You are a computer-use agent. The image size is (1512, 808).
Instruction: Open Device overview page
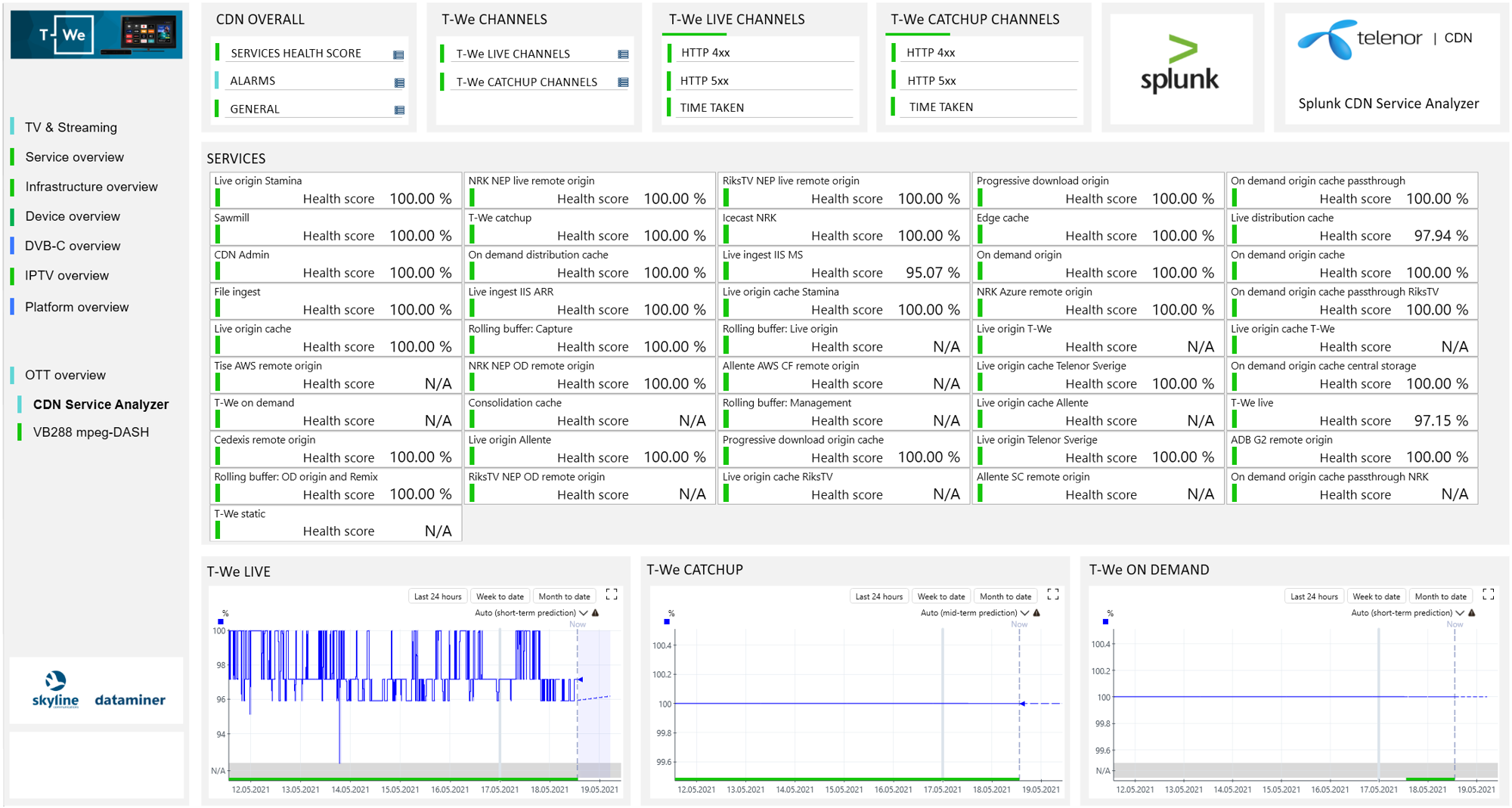point(73,216)
